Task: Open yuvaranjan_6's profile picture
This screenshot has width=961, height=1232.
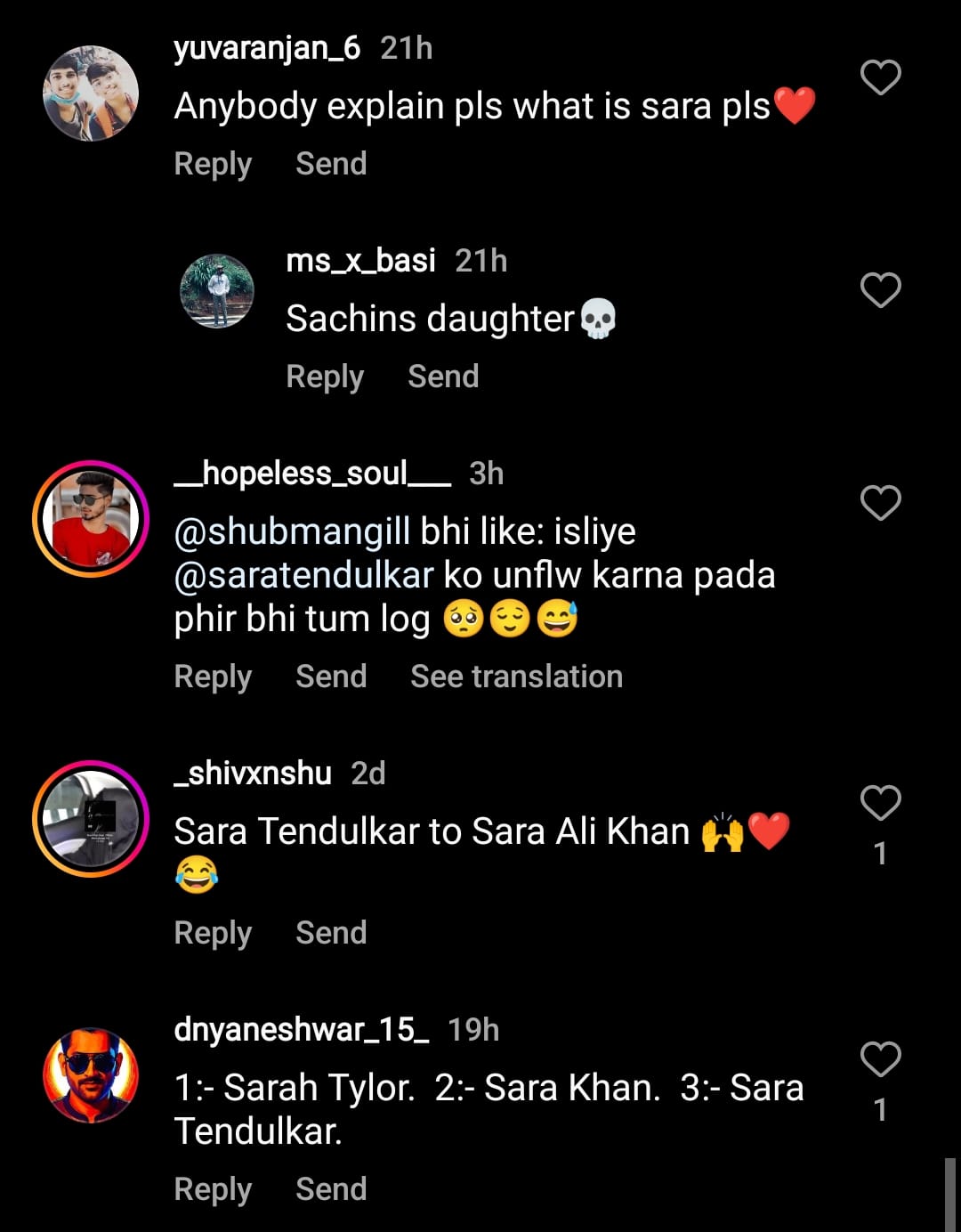Action: 91,93
